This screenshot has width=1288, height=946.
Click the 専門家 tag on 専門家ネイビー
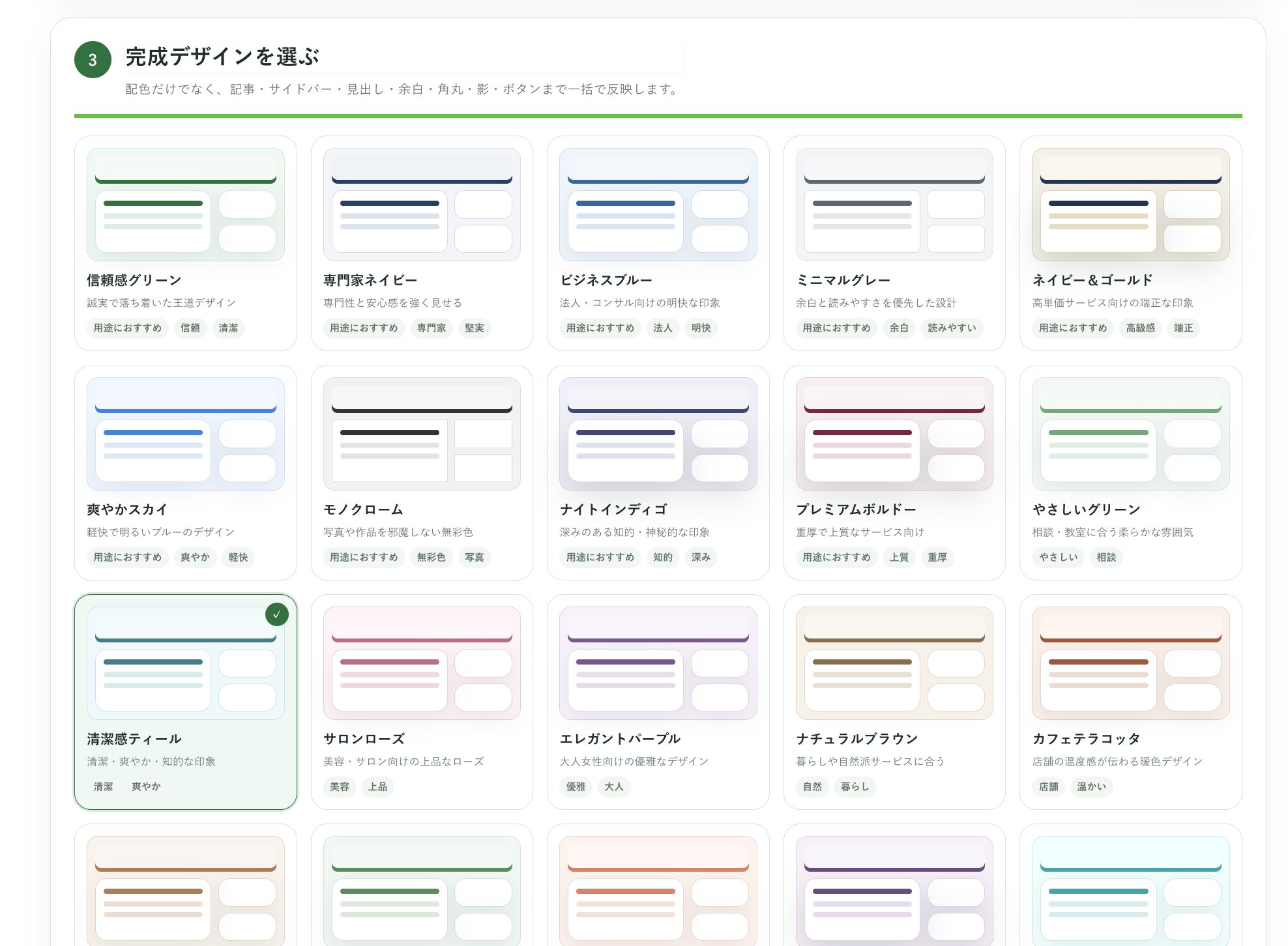pos(432,328)
